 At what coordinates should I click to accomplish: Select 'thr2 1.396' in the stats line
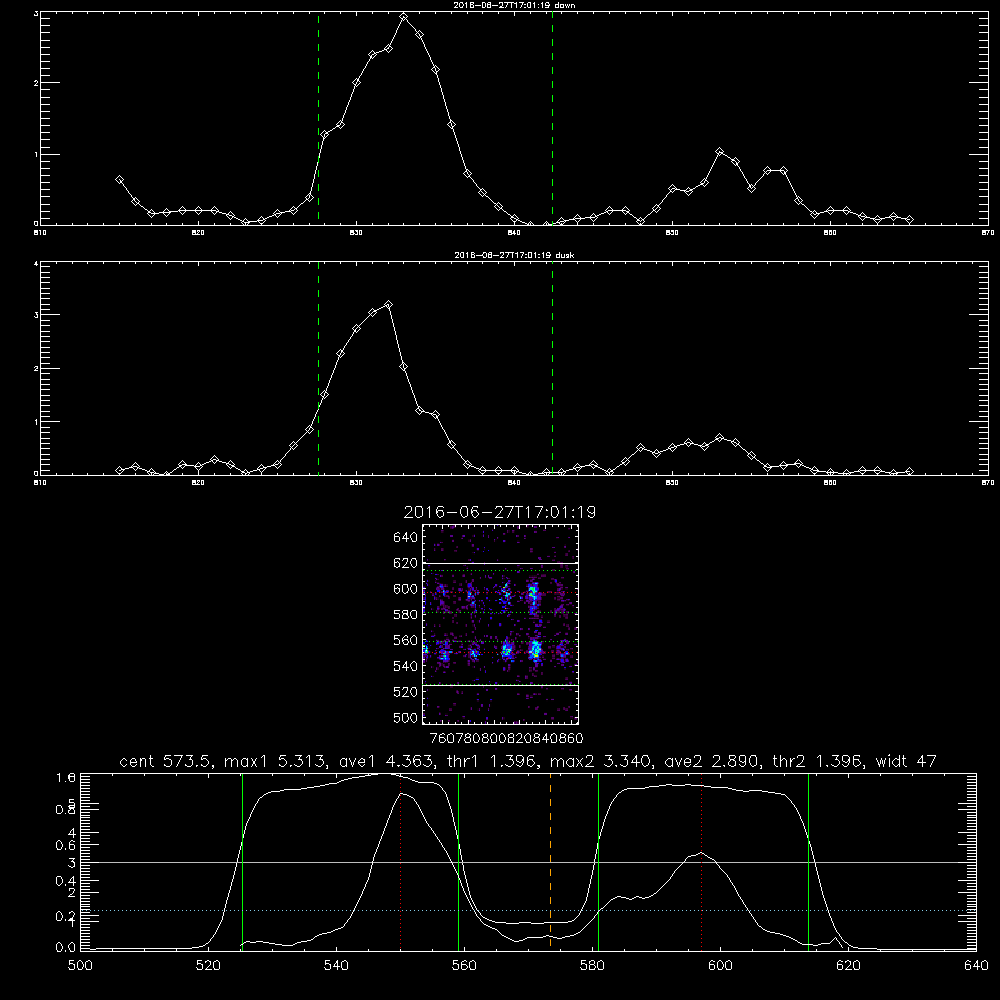tap(819, 761)
